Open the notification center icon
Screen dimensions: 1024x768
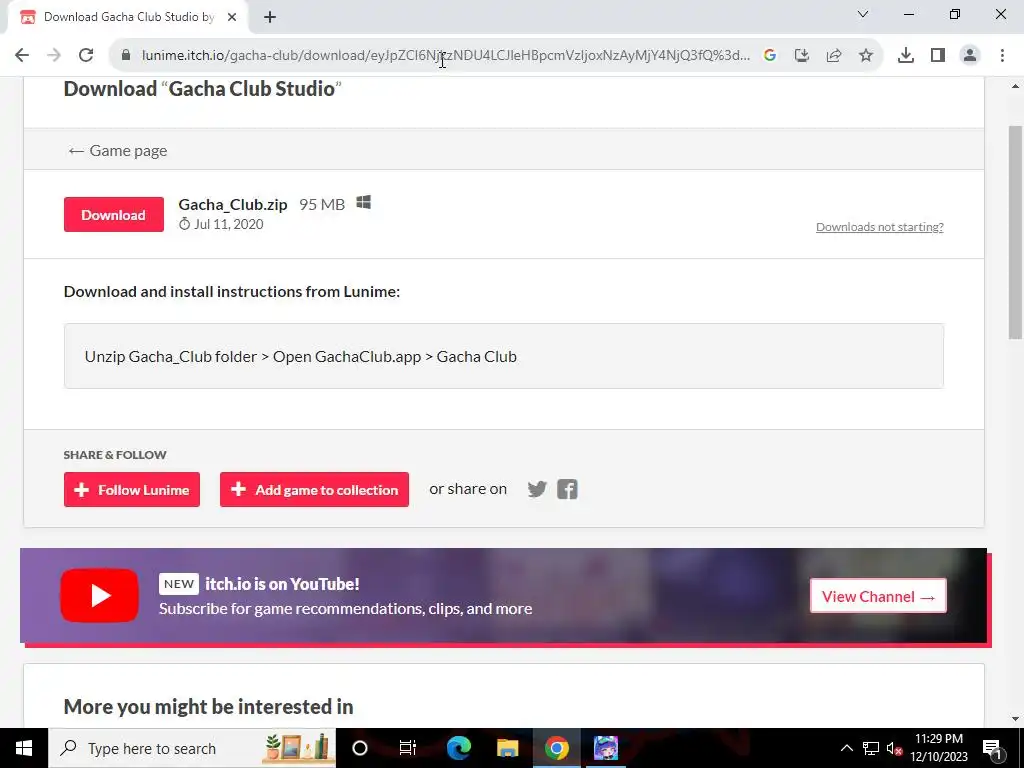pyautogui.click(x=992, y=748)
